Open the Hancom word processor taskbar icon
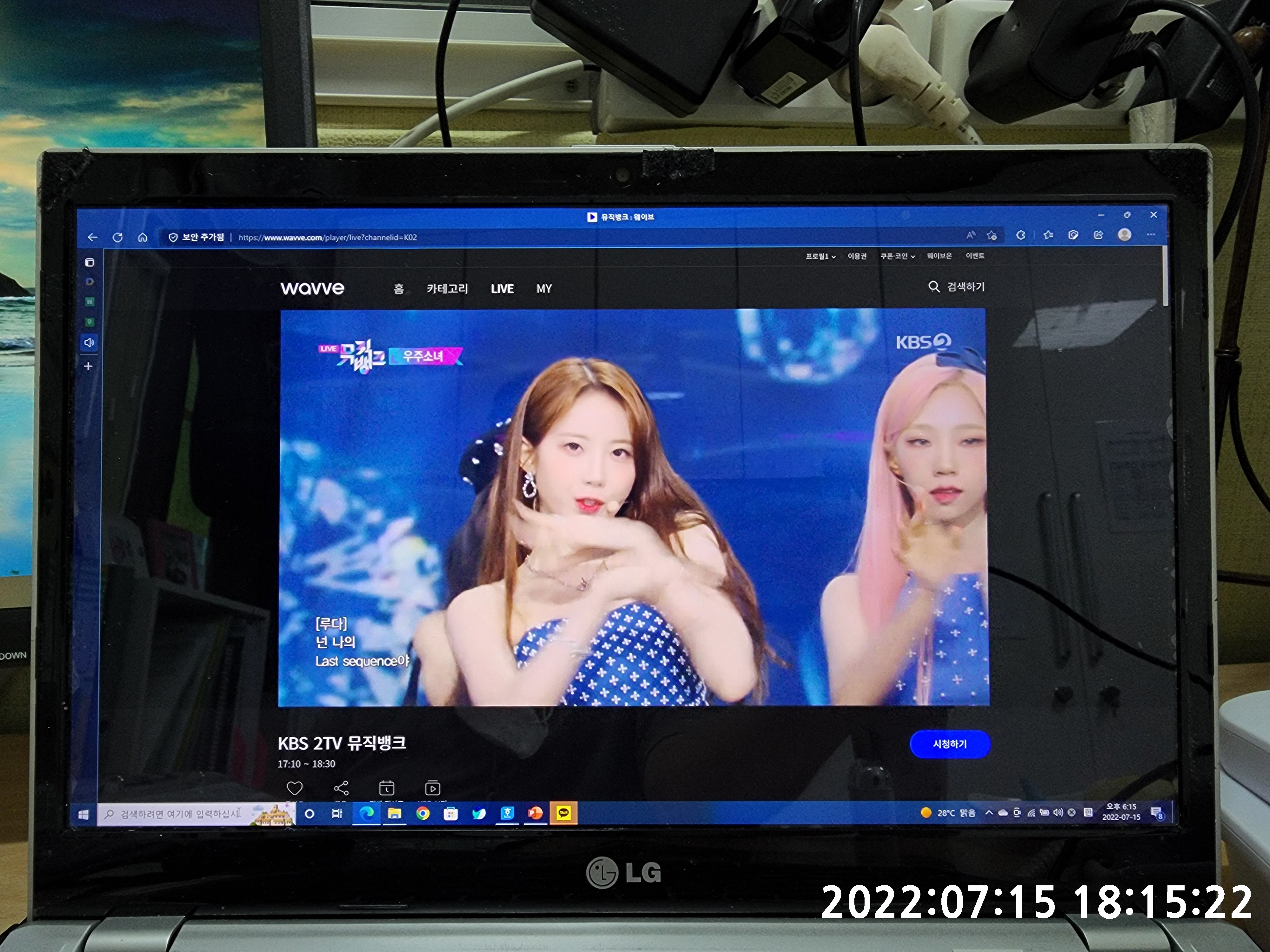 [507, 813]
